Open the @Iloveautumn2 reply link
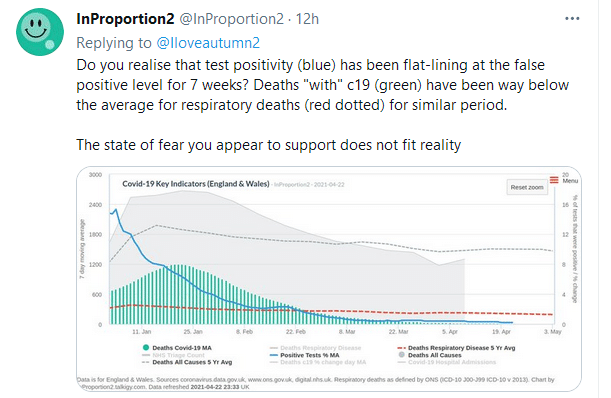This screenshot has width=611, height=398. [x=208, y=43]
